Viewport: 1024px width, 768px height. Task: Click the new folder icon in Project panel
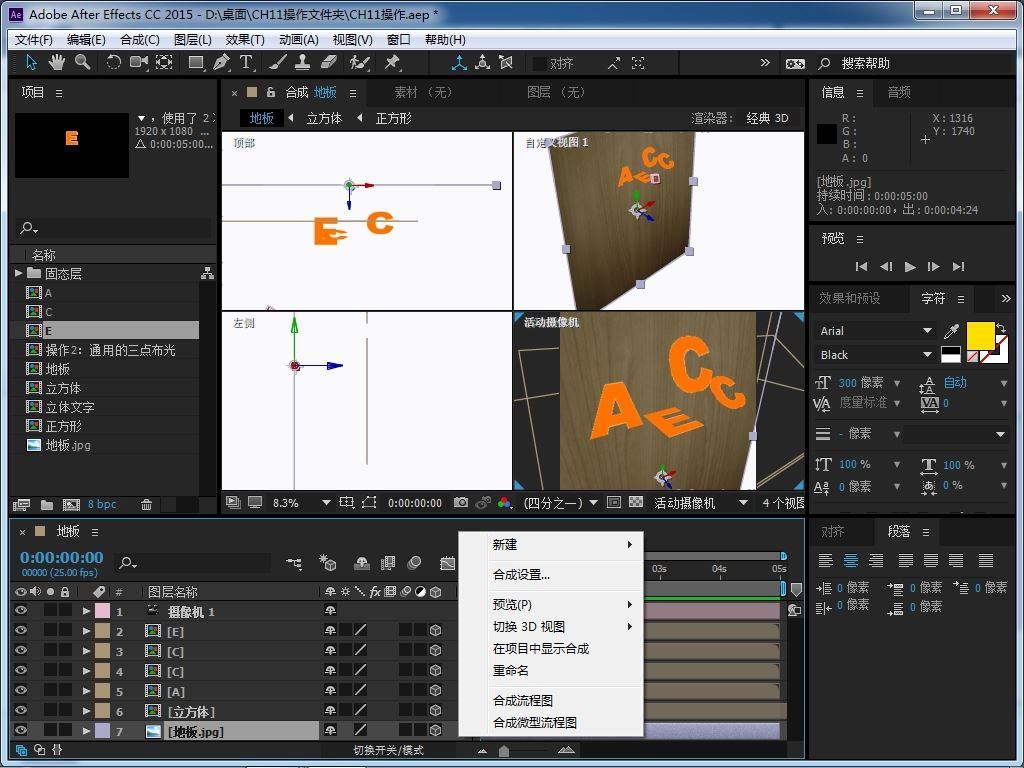click(46, 504)
